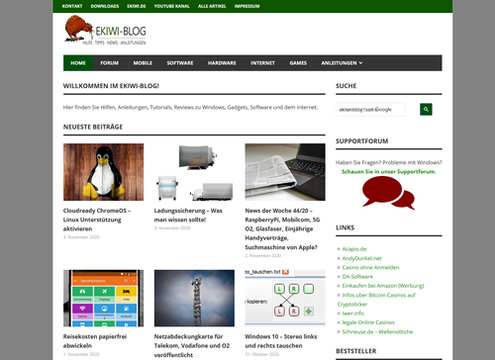
Task: Open the Forum navigation item
Action: pos(109,63)
